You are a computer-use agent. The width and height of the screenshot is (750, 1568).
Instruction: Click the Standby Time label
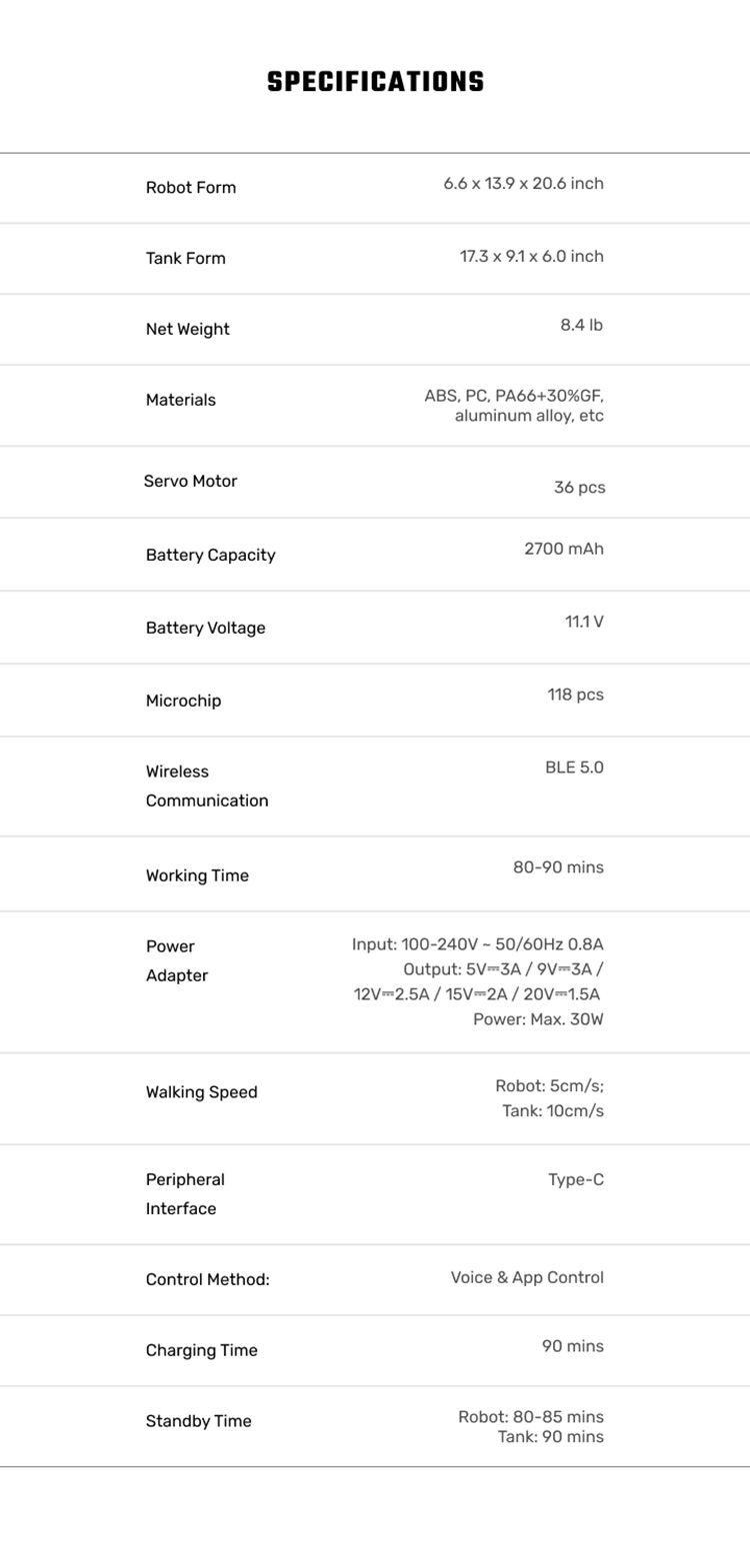[199, 1422]
